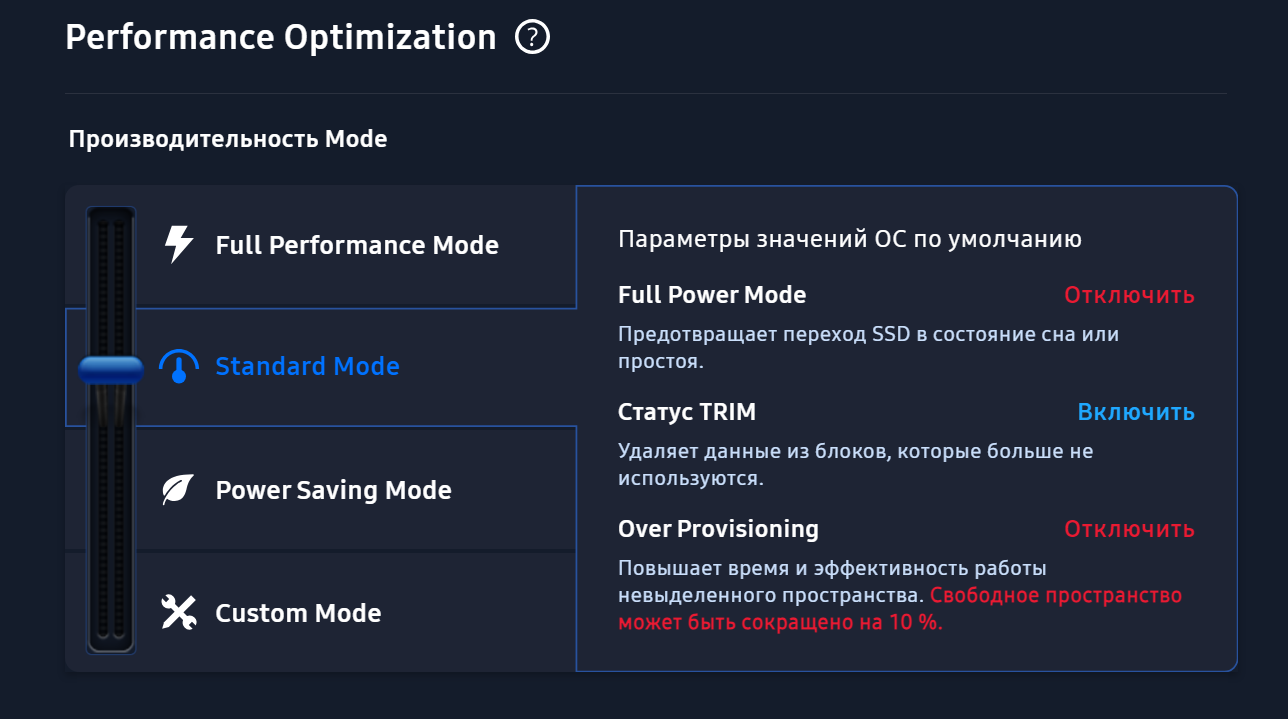
Task: Click Параметры значений ОС по умолчанию text
Action: [x=850, y=239]
